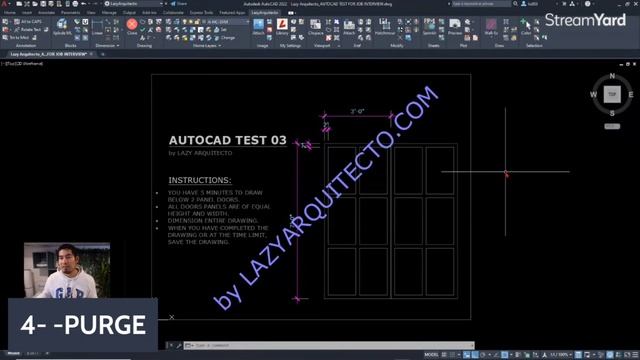
Task: Click the Set layer button
Action: coord(221,30)
